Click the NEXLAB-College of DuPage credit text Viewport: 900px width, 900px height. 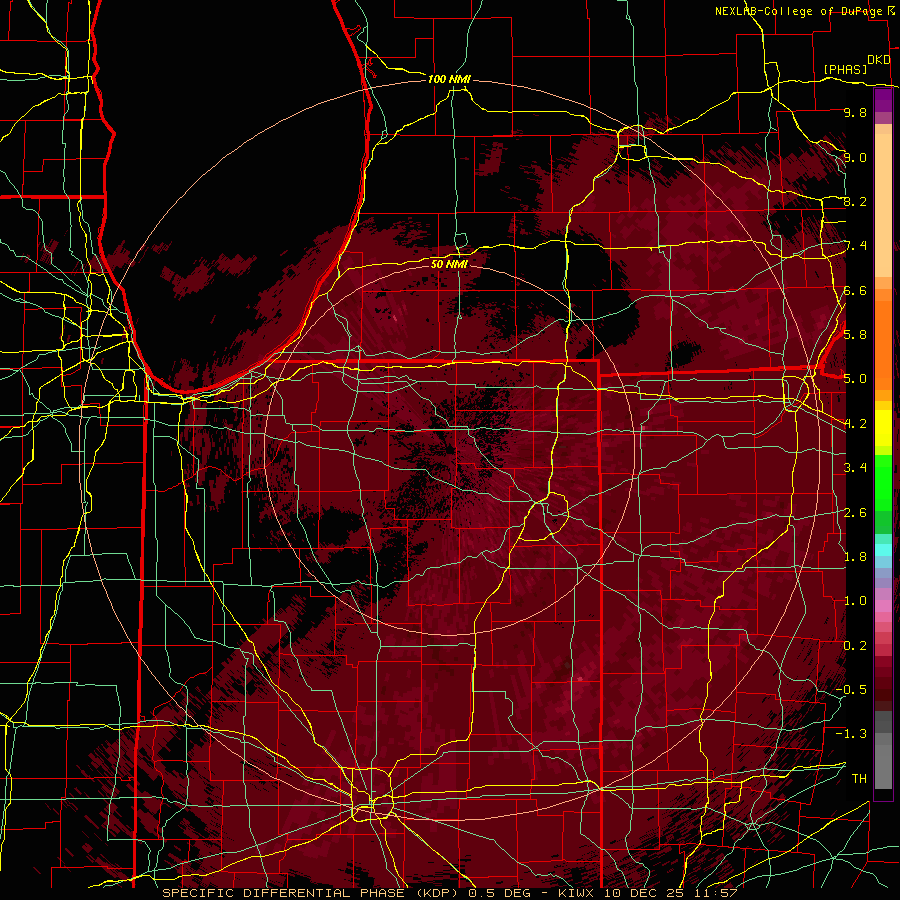[799, 11]
